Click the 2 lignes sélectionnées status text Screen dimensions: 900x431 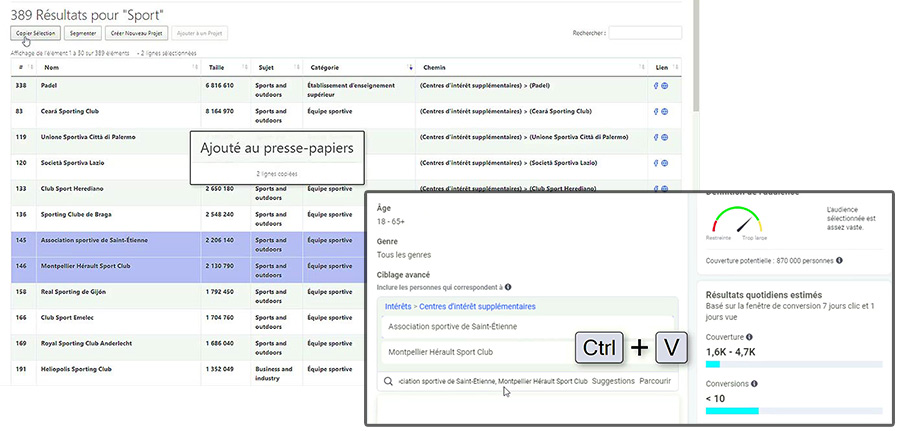[167, 53]
